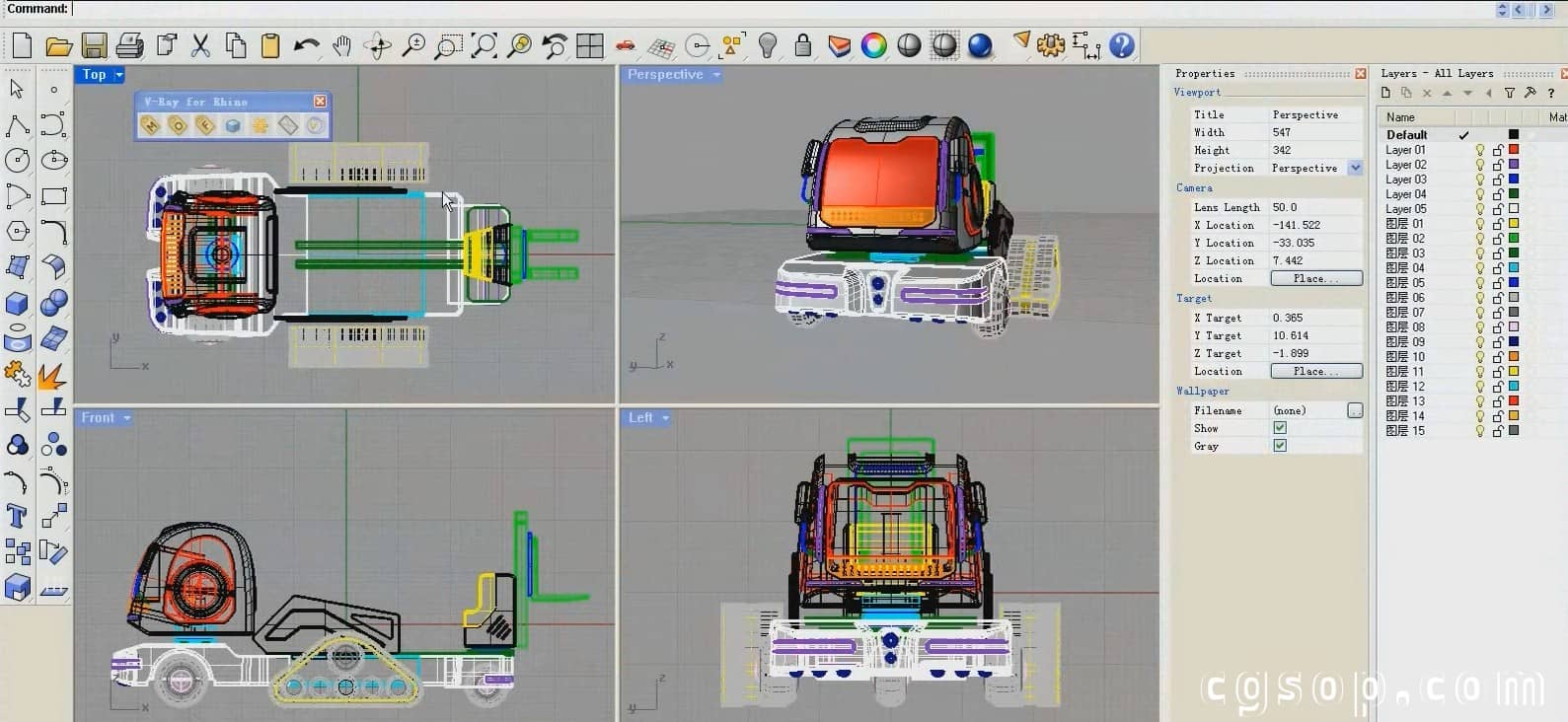This screenshot has height=722, width=1568.
Task: Uncheck the Wallpaper Show checkbox
Action: pos(1280,428)
